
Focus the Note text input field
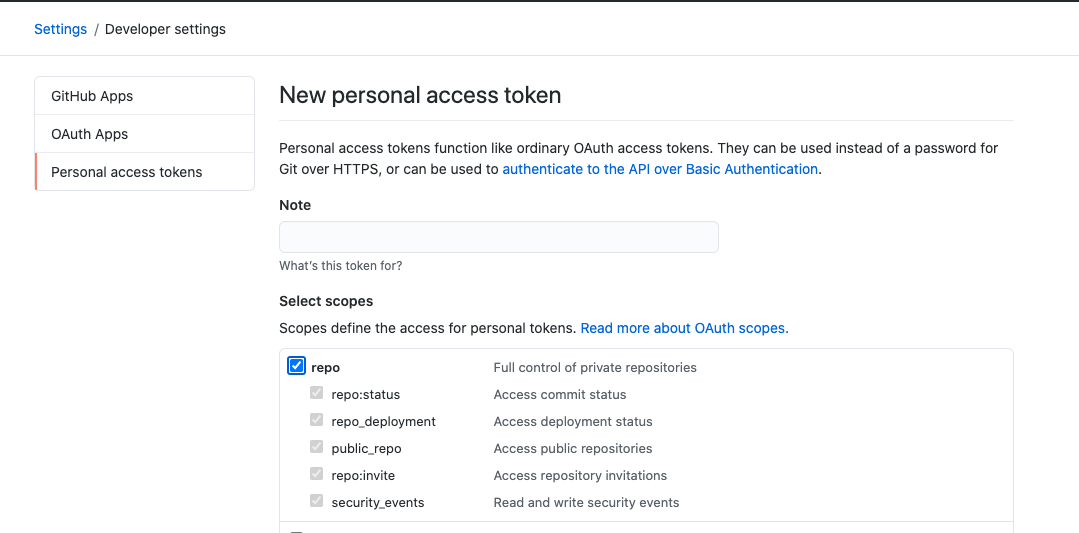[498, 237]
